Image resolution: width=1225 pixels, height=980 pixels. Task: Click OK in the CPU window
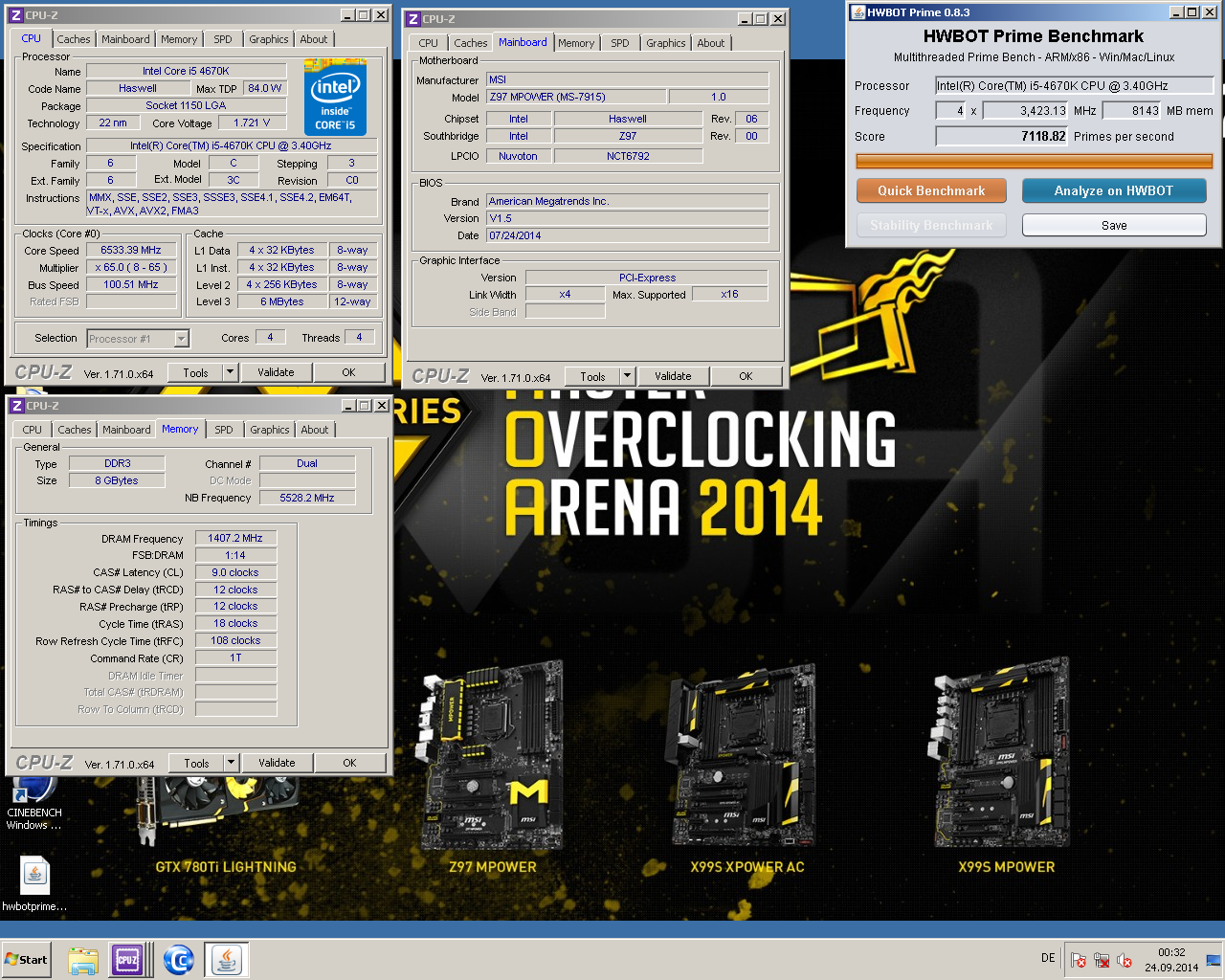pyautogui.click(x=348, y=372)
